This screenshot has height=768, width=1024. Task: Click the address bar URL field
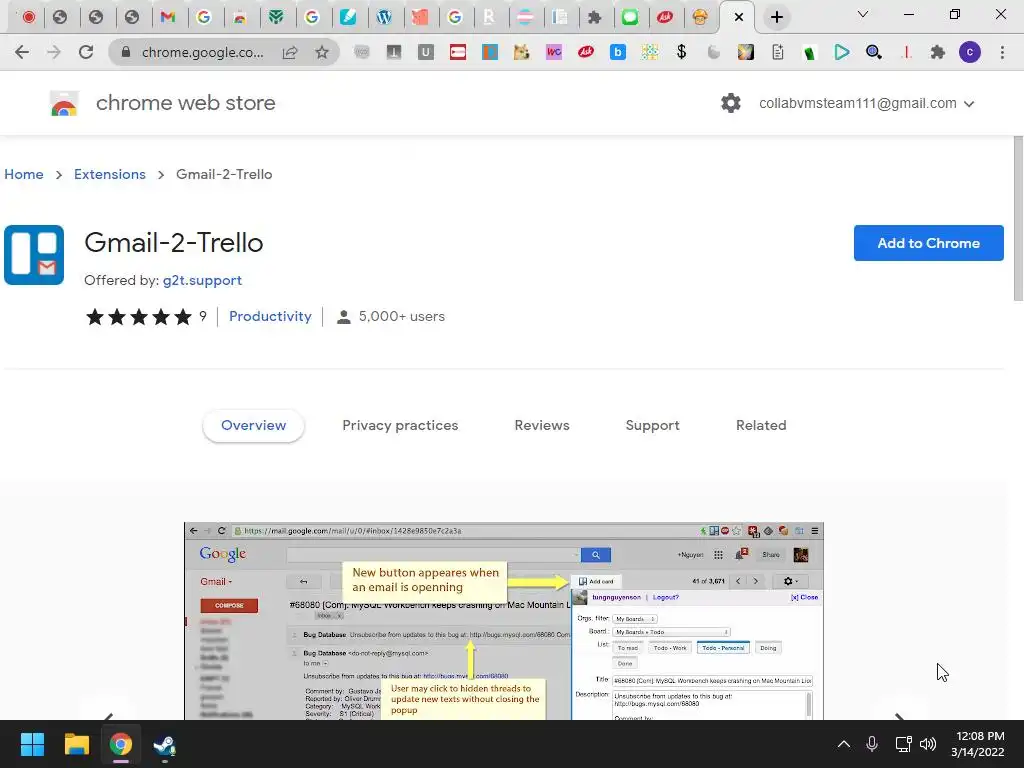[203, 52]
